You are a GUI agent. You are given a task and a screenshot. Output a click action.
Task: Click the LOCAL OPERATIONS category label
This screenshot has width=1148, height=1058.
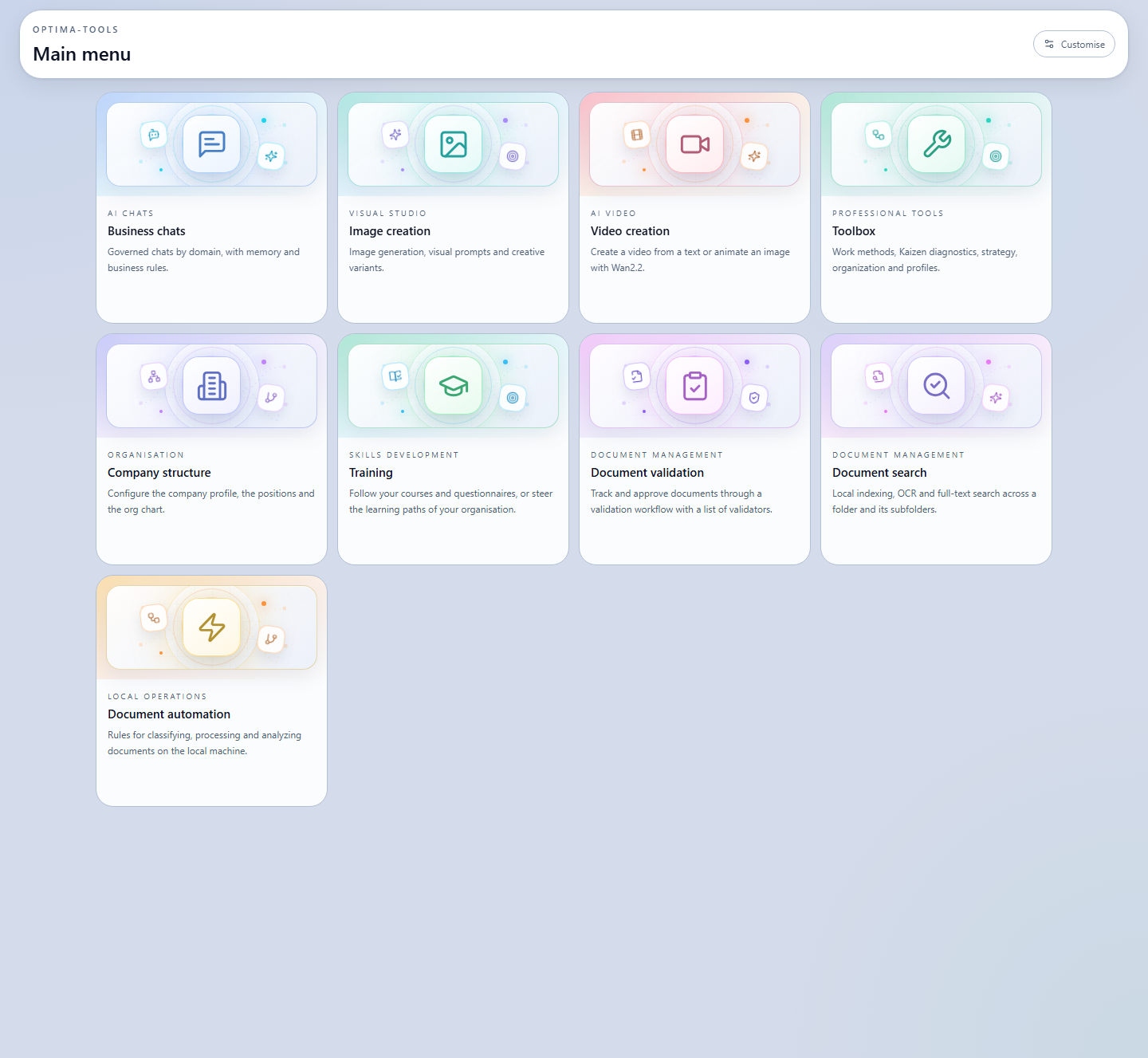click(157, 697)
